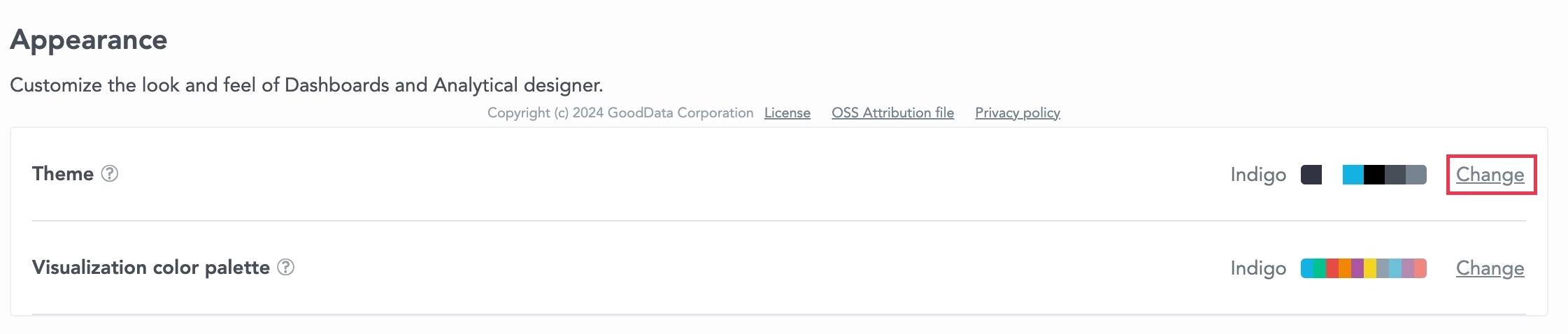Click the Visualization color palette help icon
Image resolution: width=1568 pixels, height=334 pixels.
coord(286,267)
